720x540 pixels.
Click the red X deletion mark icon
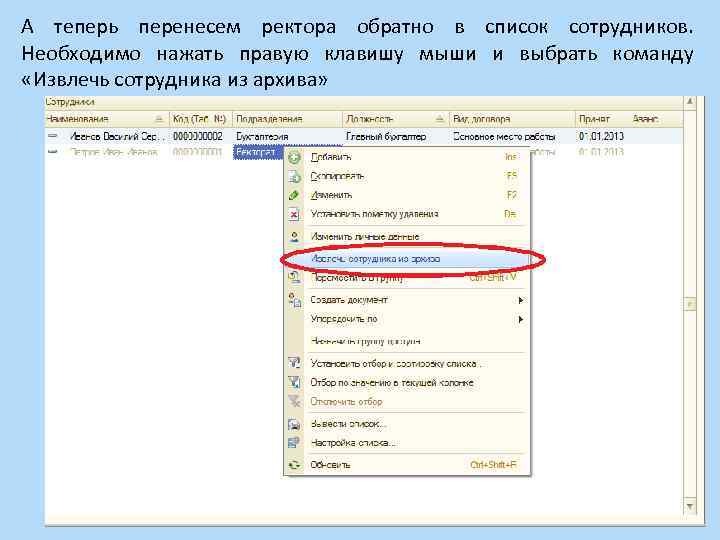[x=294, y=214]
